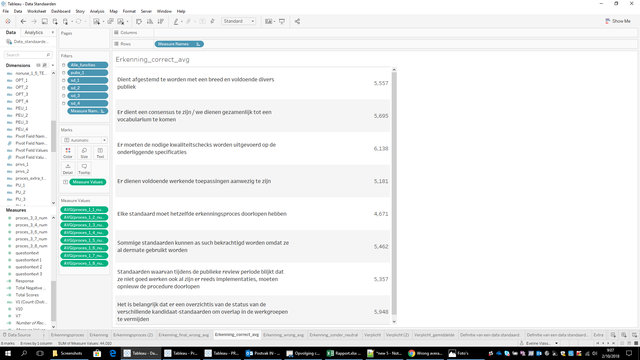Click the Text marks card button

[100, 153]
